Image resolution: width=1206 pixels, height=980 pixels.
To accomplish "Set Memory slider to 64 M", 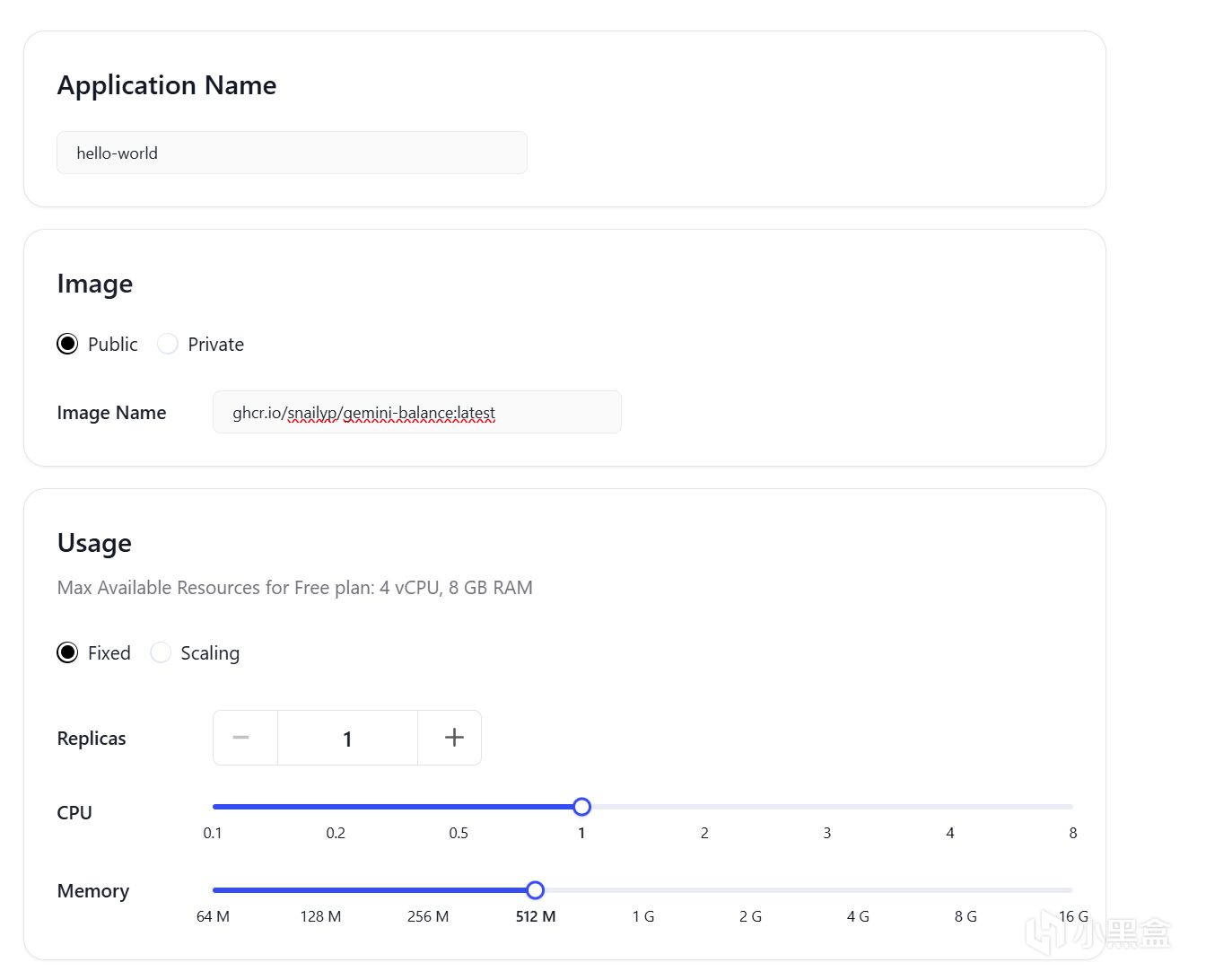I will click(214, 890).
